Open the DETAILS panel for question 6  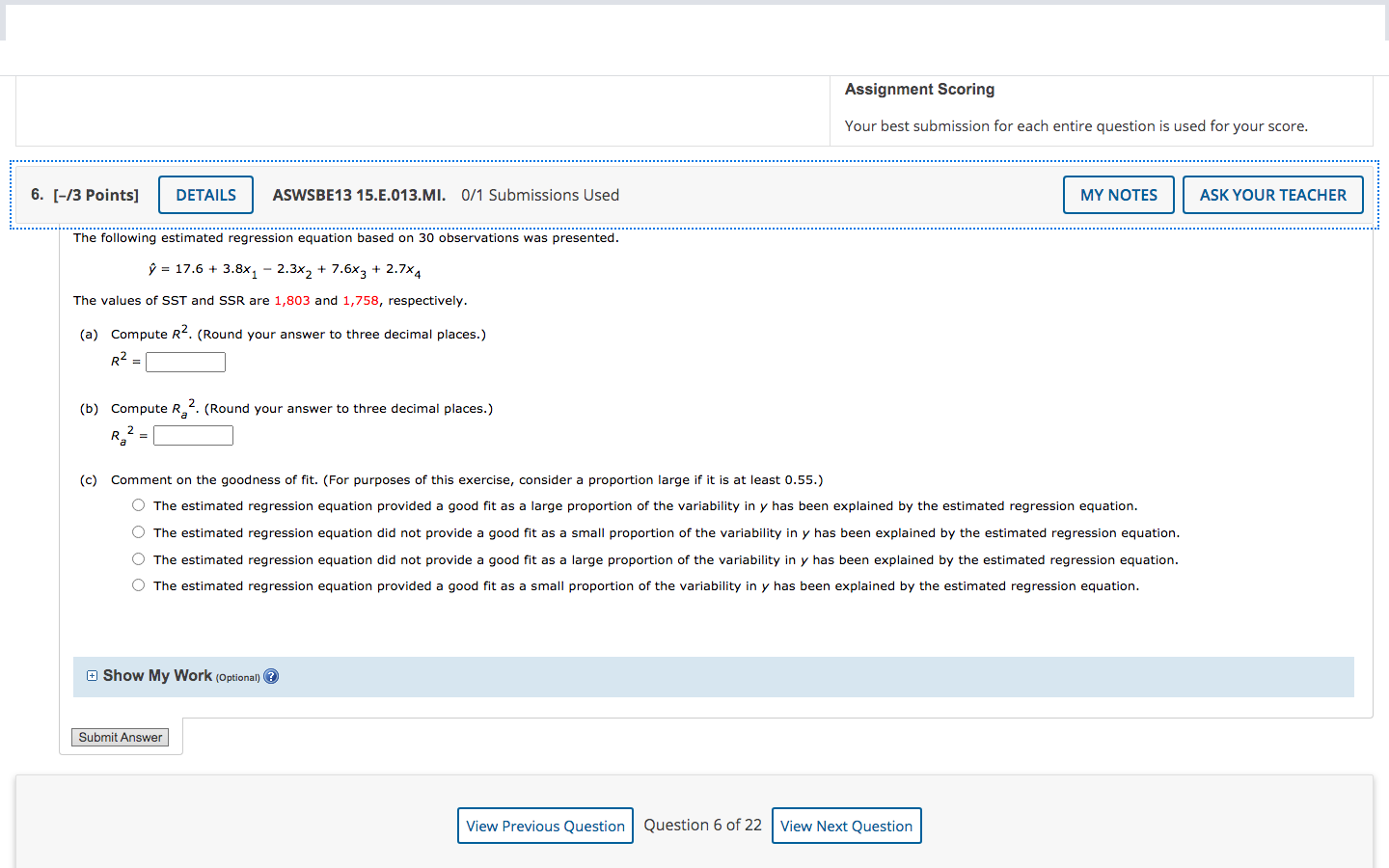click(205, 194)
